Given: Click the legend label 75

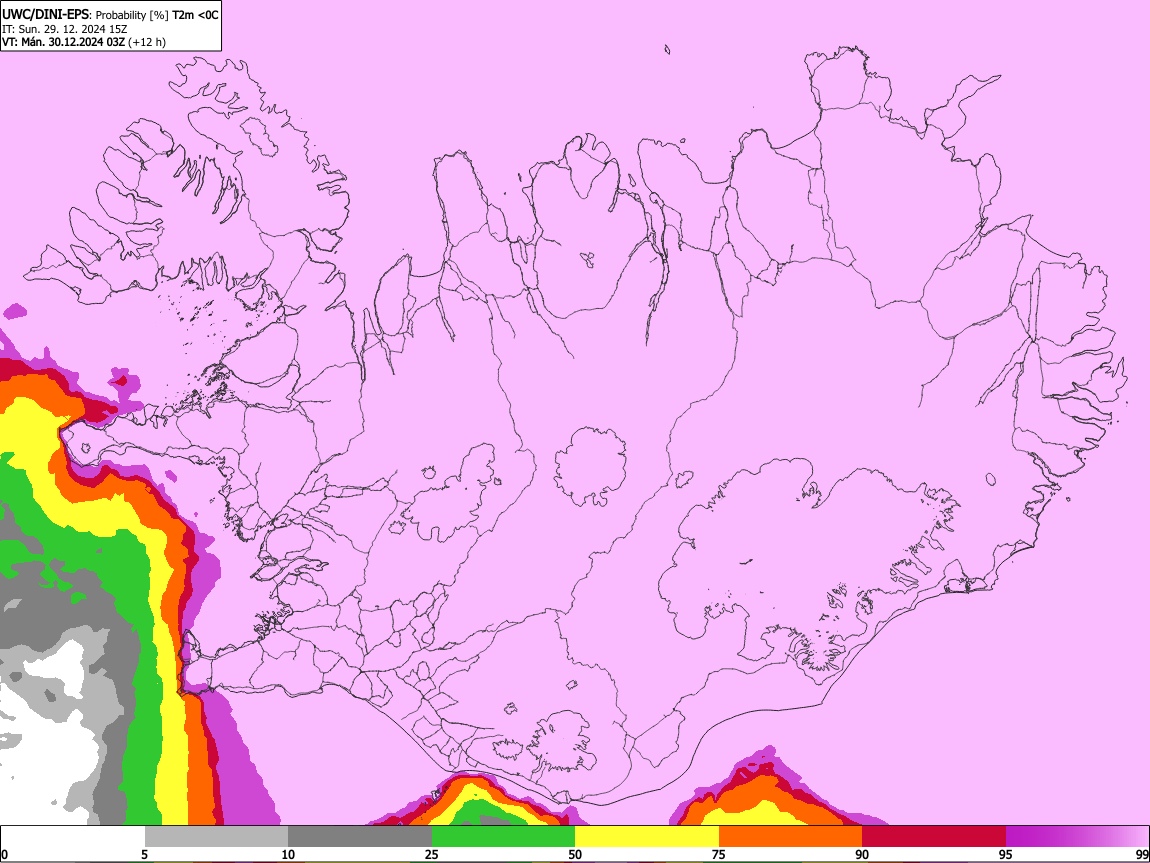Looking at the screenshot, I should point(719,855).
